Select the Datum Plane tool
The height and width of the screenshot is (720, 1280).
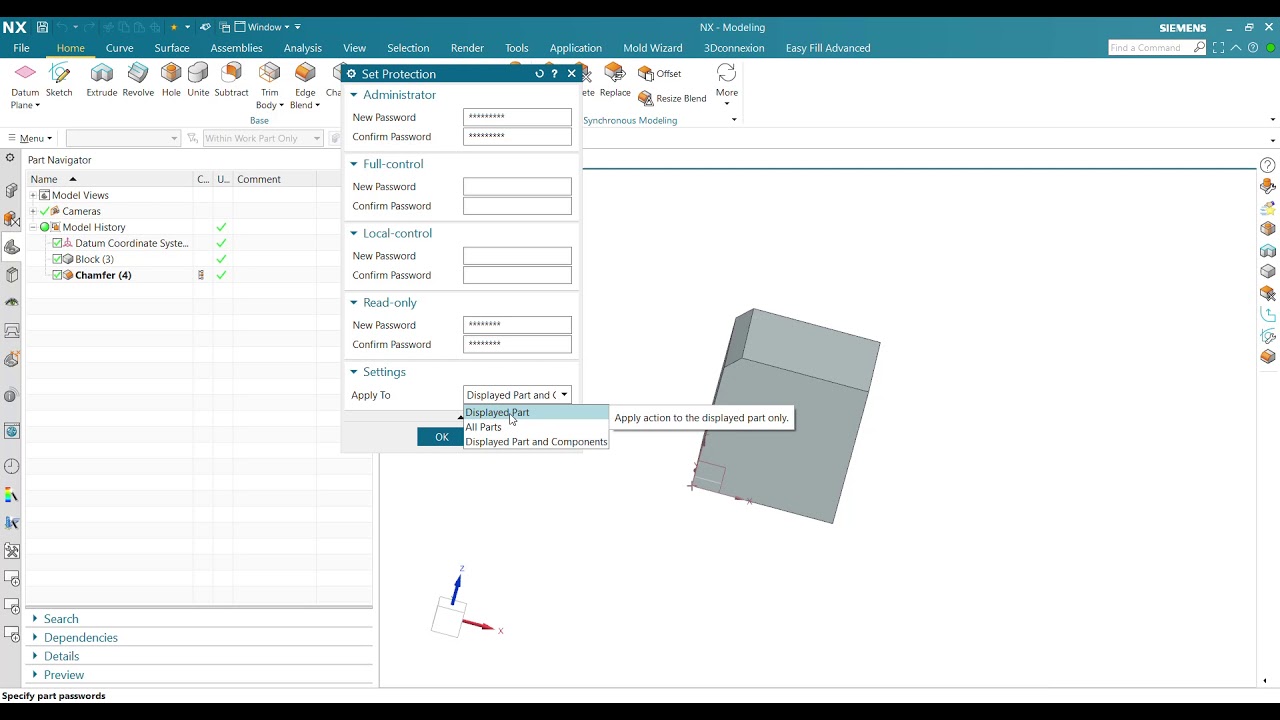tap(25, 85)
